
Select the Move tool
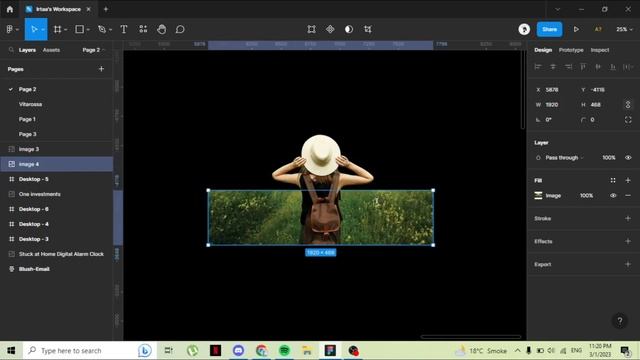point(34,29)
